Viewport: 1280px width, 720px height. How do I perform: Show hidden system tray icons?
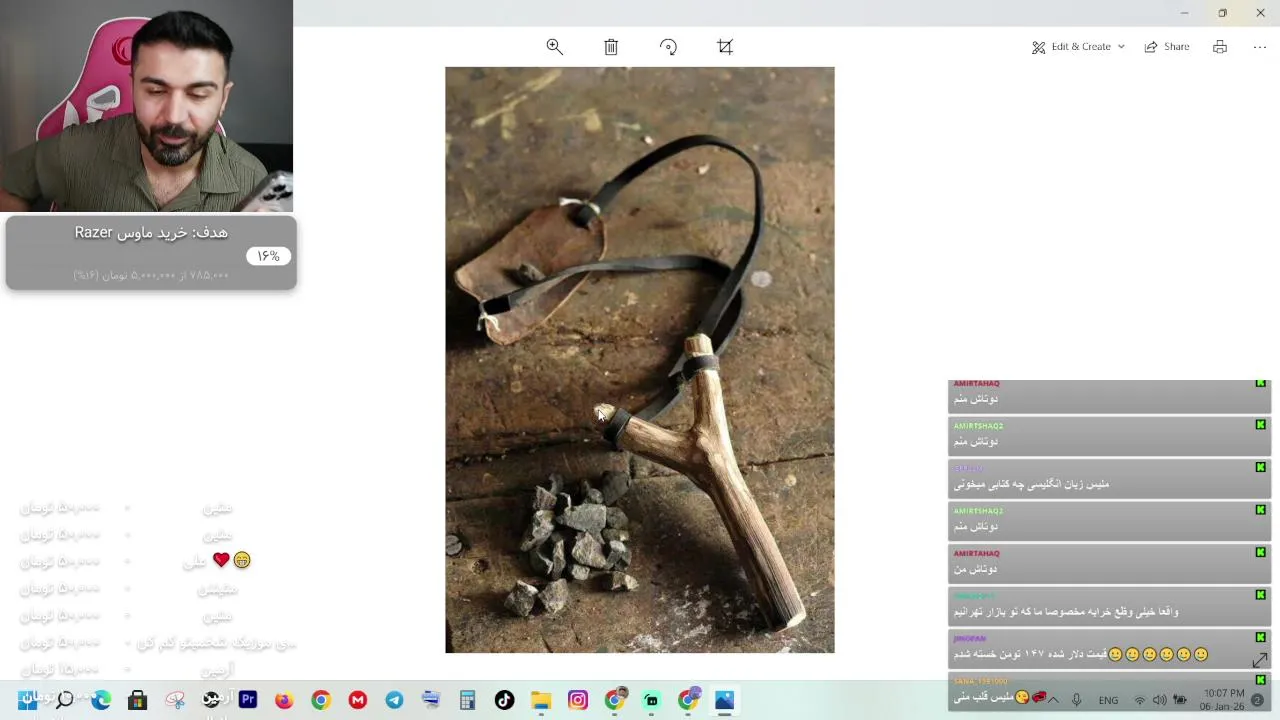point(1052,700)
